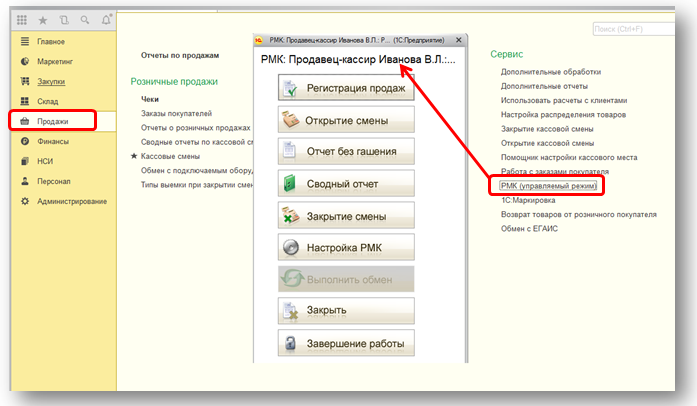697x406 pixels.
Task: Click the magnifier search icon in toolbar
Action: [x=85, y=20]
